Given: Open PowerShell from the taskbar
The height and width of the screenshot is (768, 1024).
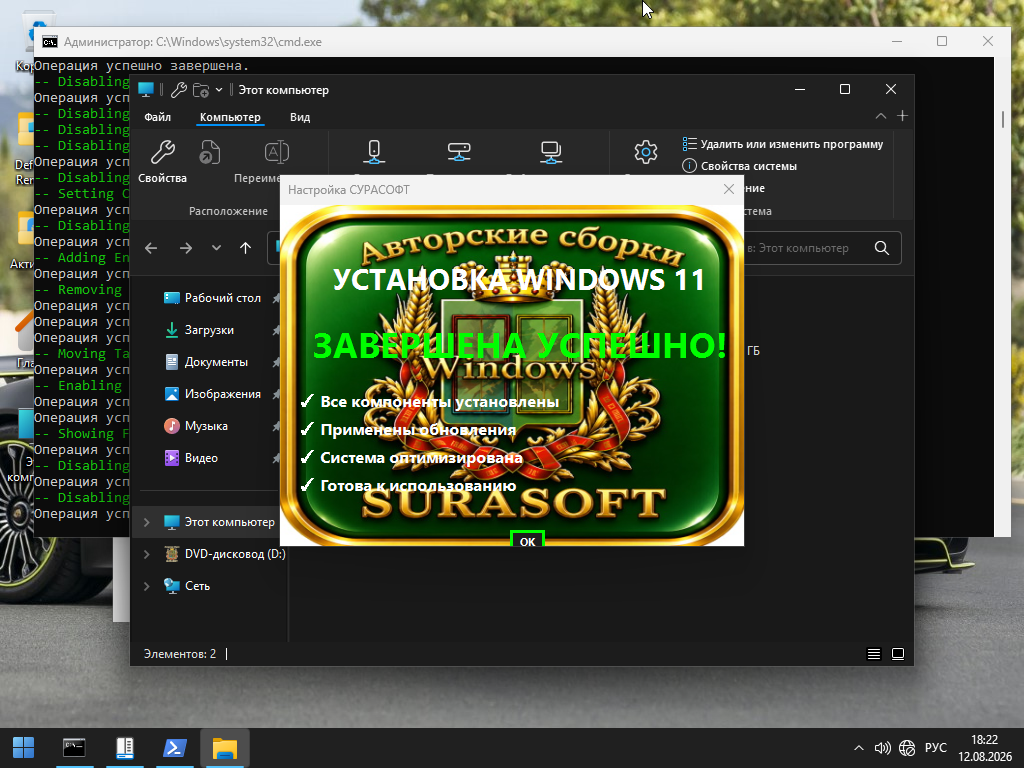Looking at the screenshot, I should click(174, 748).
